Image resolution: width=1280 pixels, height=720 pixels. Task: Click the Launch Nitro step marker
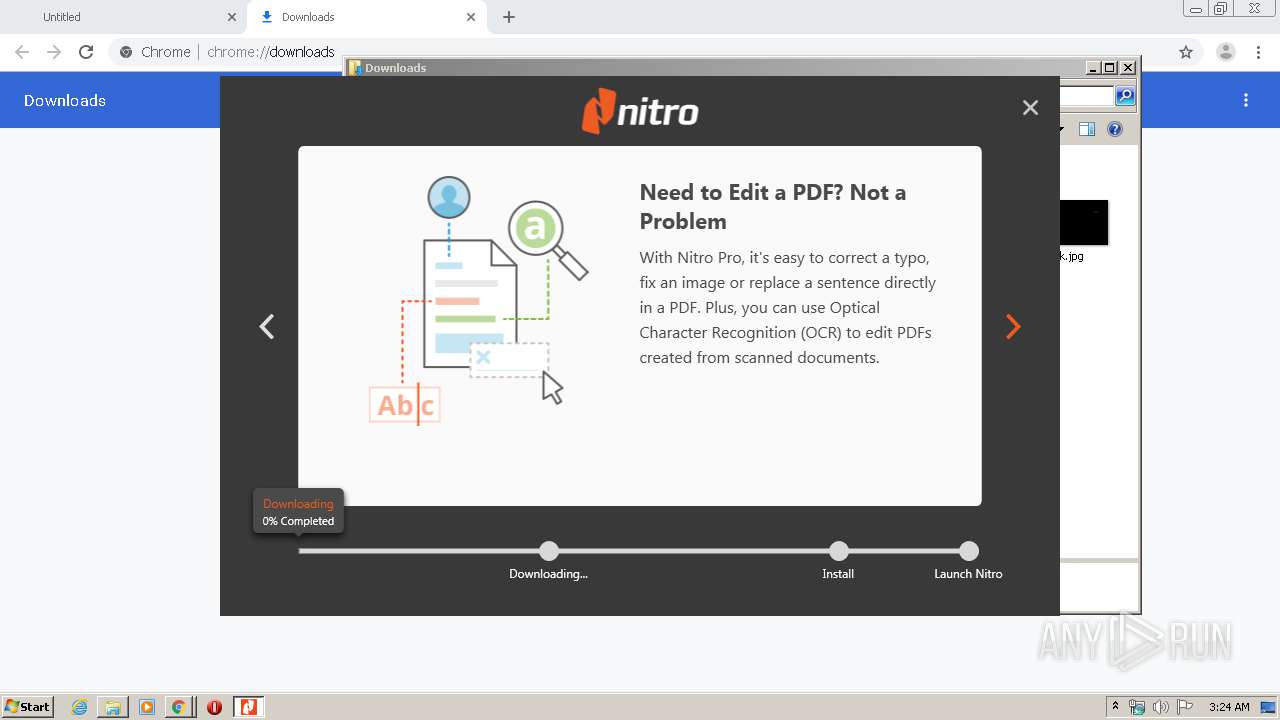pos(968,551)
